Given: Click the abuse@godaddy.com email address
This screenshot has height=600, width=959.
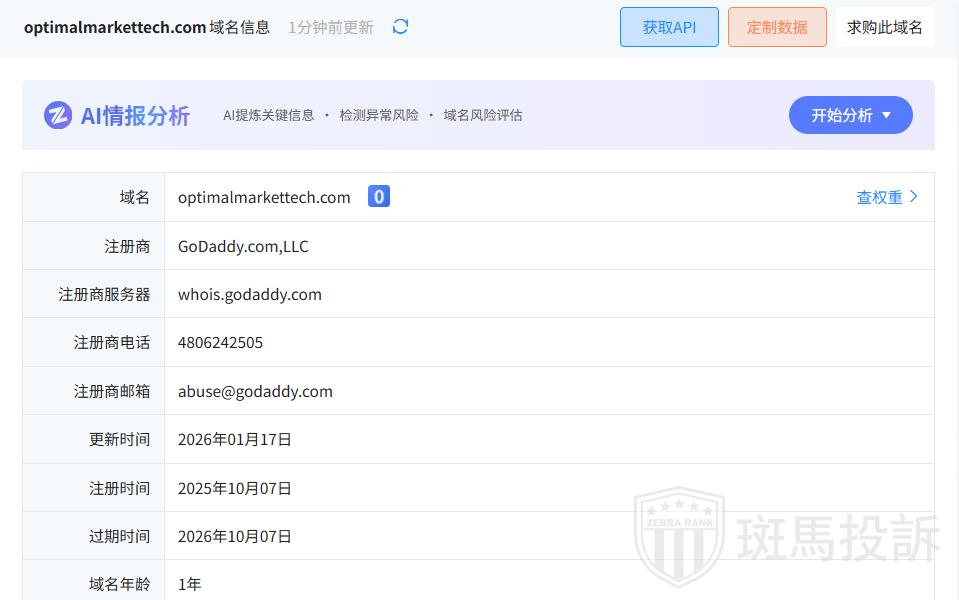Looking at the screenshot, I should pos(255,391).
